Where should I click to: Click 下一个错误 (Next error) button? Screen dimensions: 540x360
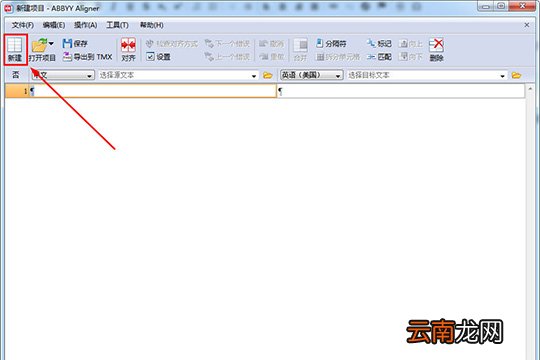(227, 44)
